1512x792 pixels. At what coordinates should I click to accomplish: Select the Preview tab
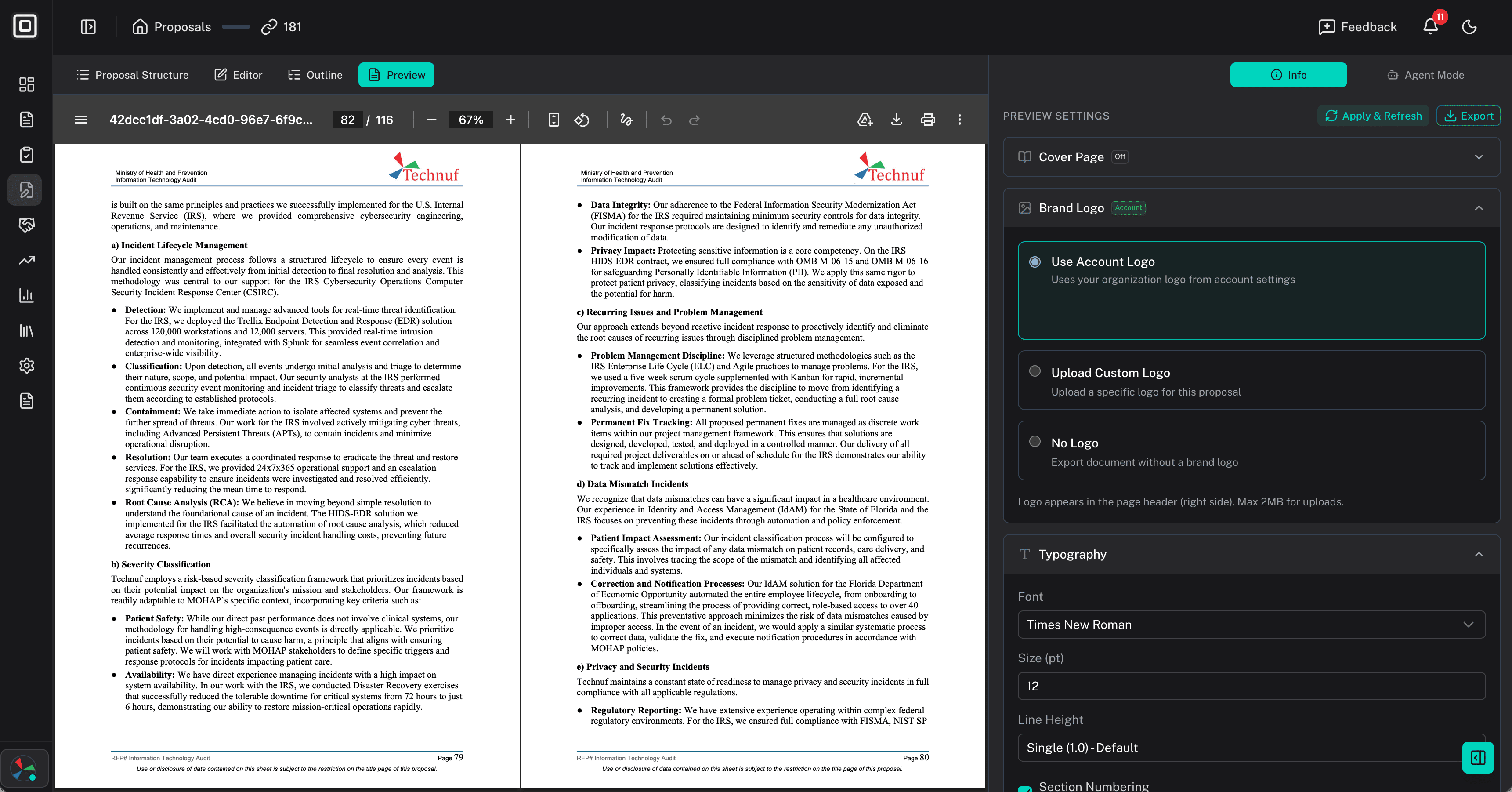[396, 75]
